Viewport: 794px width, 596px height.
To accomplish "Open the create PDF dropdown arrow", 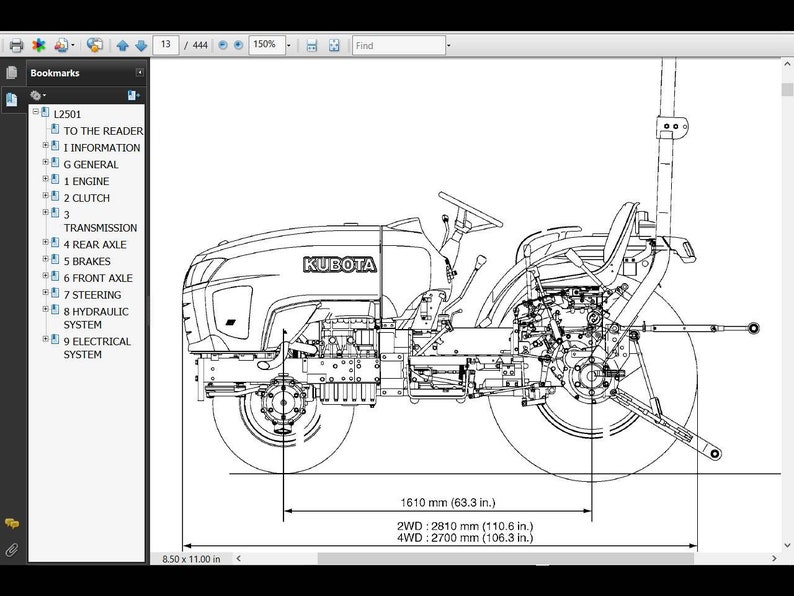I will 73,46.
